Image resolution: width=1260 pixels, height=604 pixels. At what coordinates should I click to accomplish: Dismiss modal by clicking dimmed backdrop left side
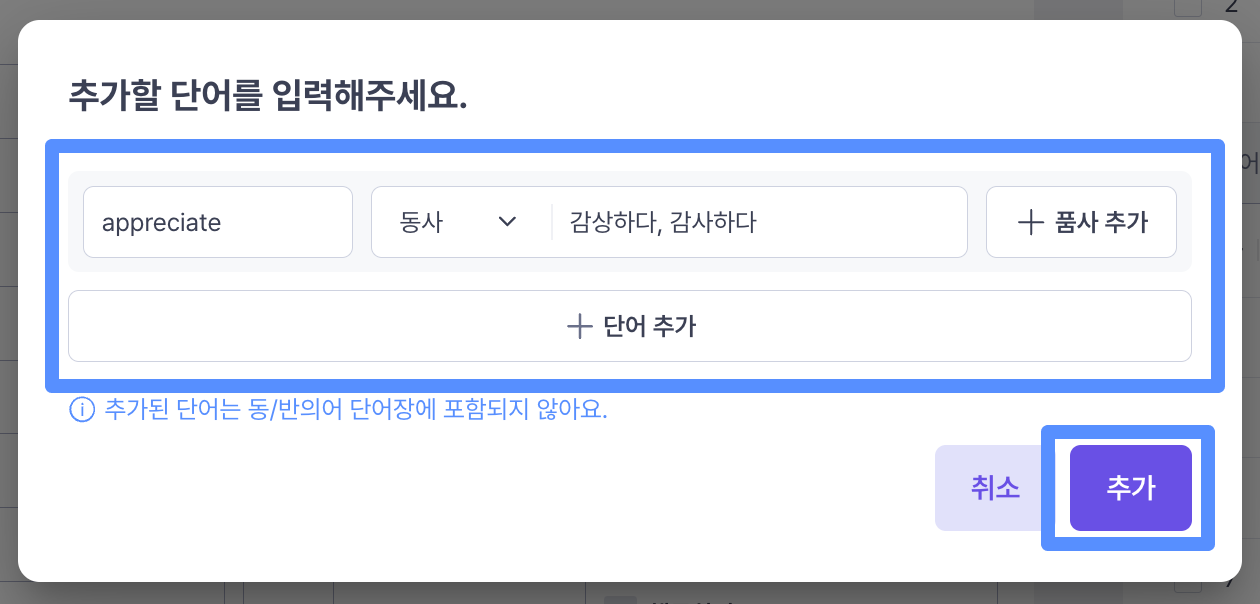point(8,300)
